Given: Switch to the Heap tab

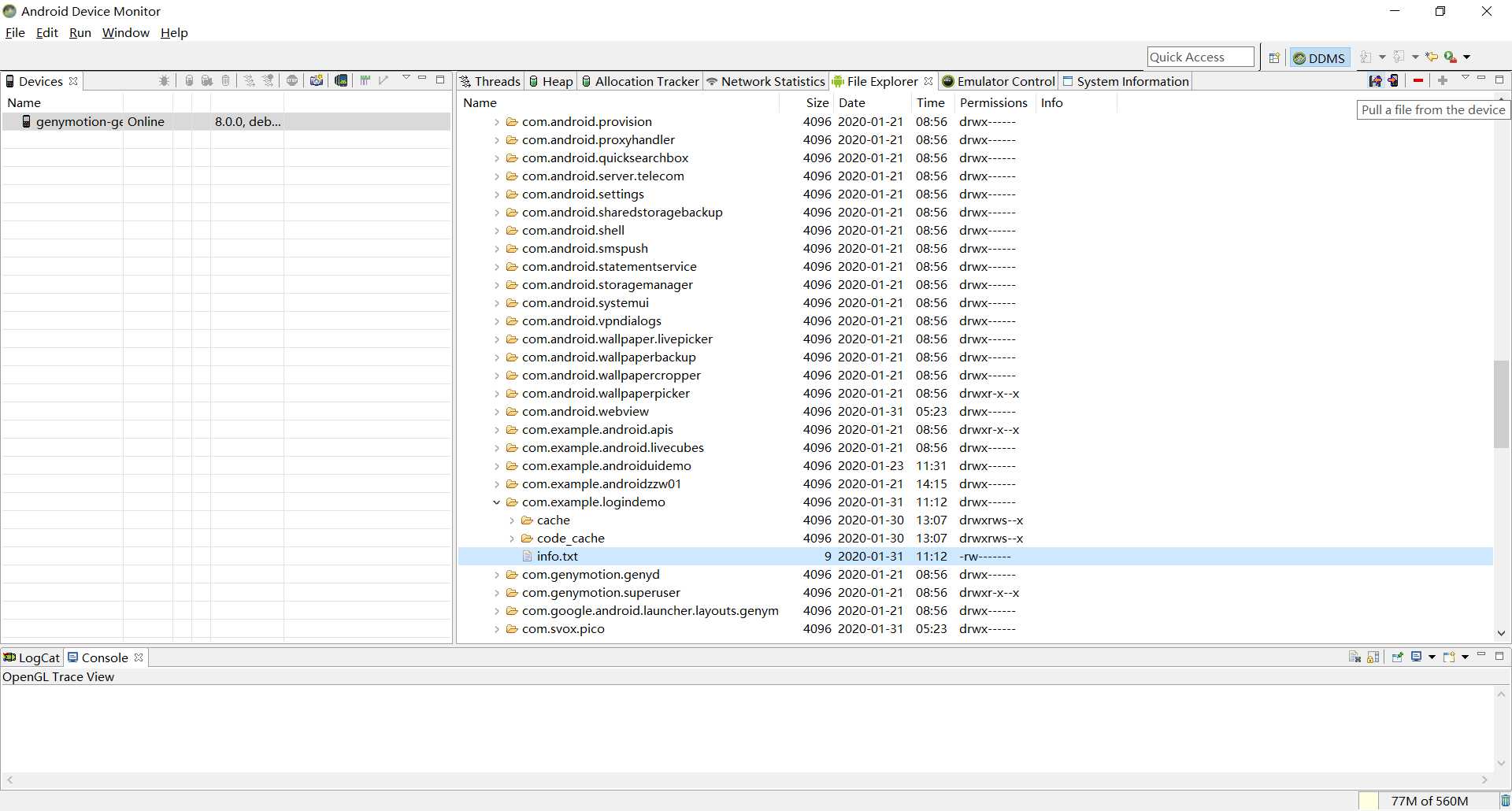Looking at the screenshot, I should (x=550, y=81).
